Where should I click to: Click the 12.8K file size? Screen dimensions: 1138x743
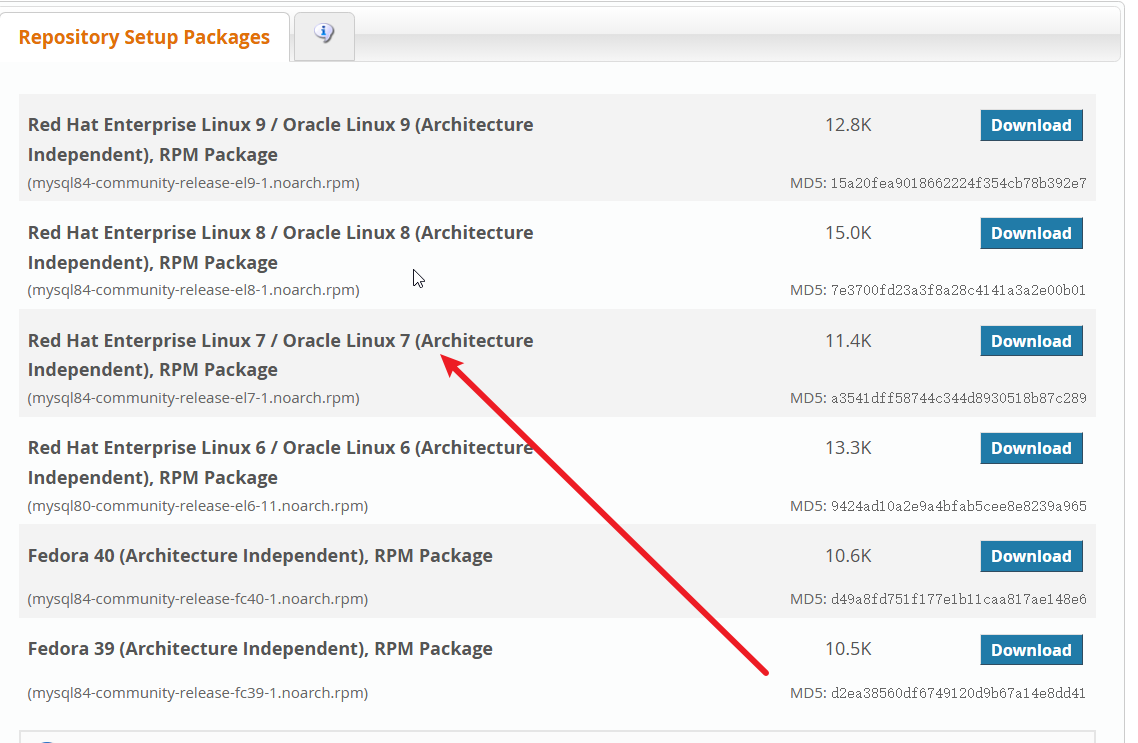tap(848, 125)
